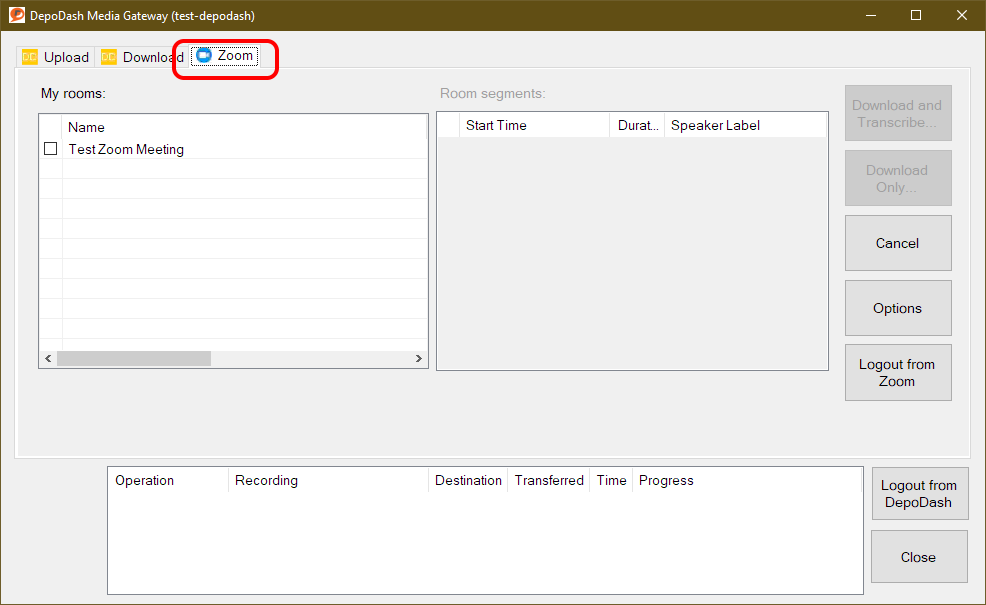Click the Progress column header
The image size is (986, 605).
tap(747, 480)
